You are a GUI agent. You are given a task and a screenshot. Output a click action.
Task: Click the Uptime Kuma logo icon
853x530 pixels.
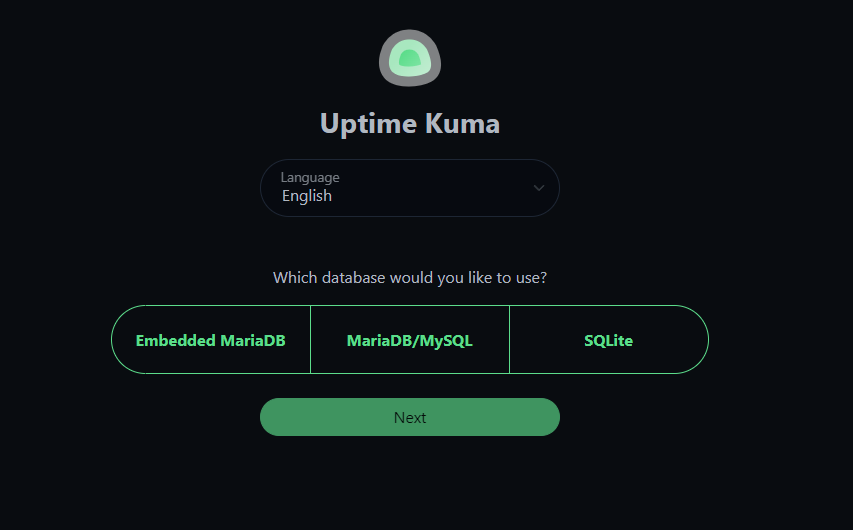coord(410,58)
